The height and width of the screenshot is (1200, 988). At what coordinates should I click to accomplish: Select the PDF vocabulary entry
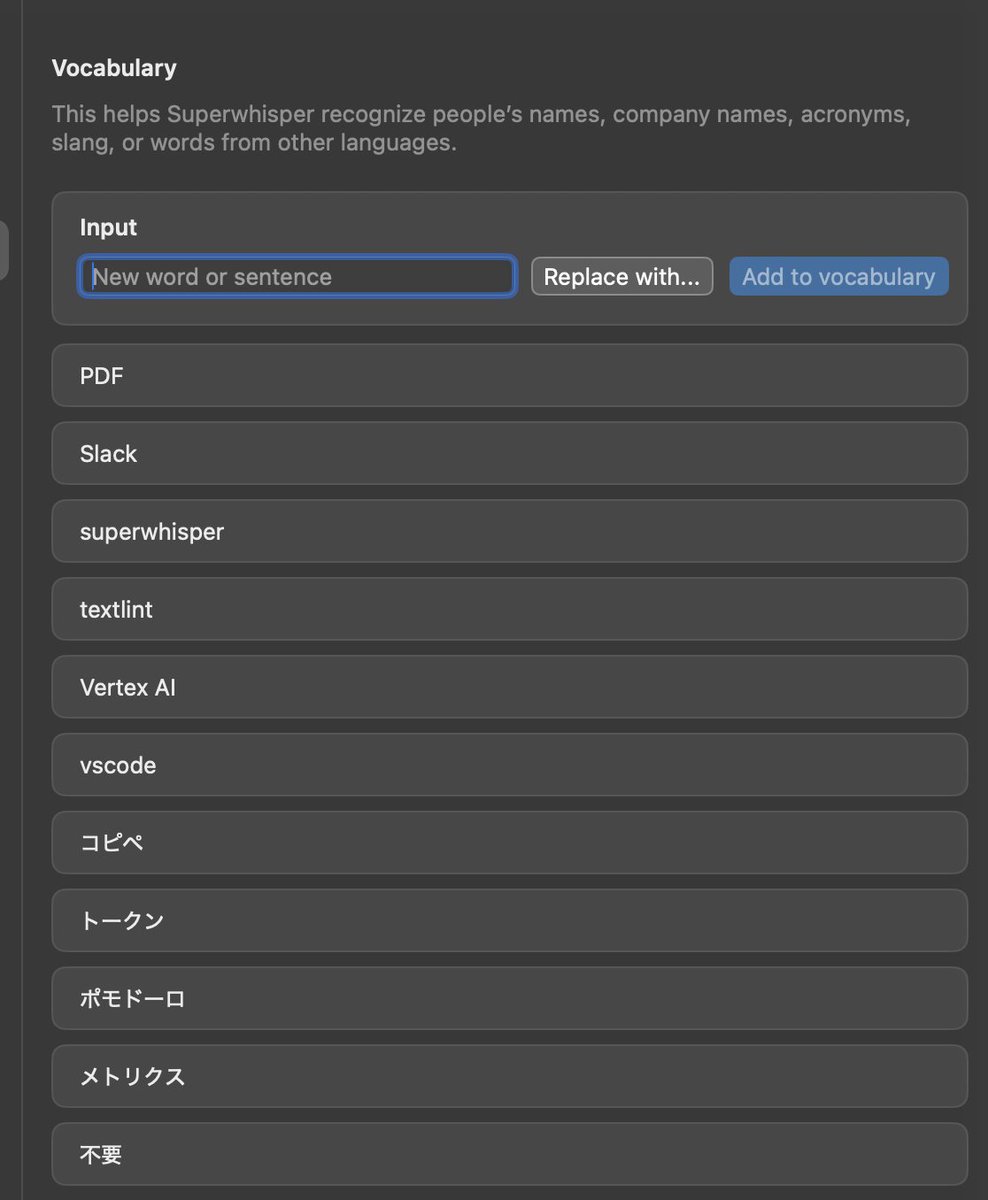(510, 376)
